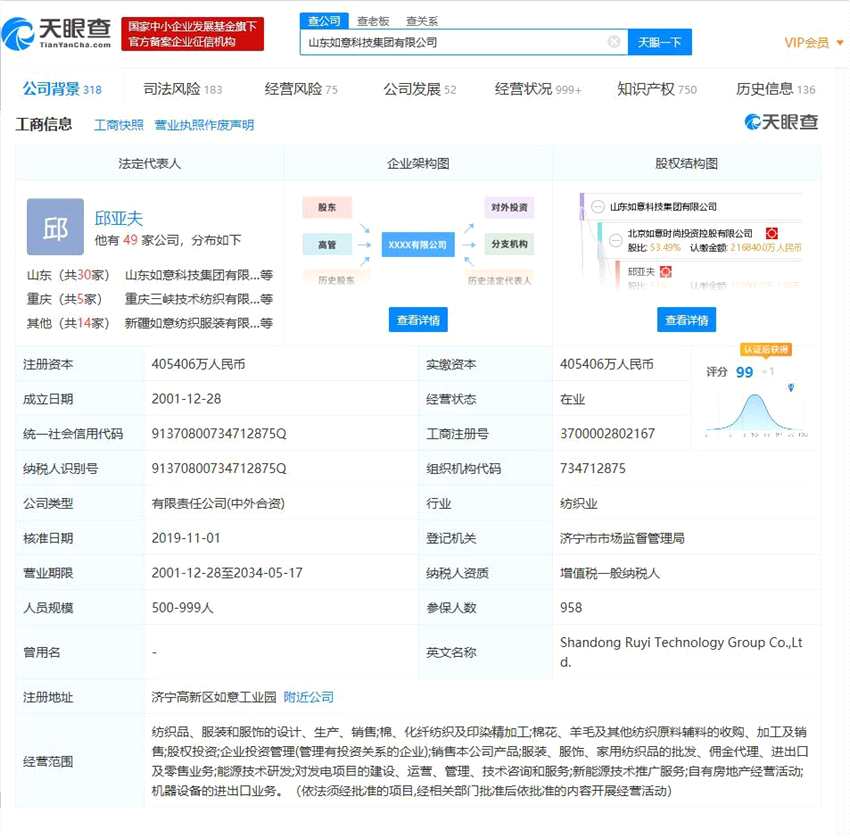Click 查看详情 under 股权结构图
The width and height of the screenshot is (850, 838).
[686, 320]
